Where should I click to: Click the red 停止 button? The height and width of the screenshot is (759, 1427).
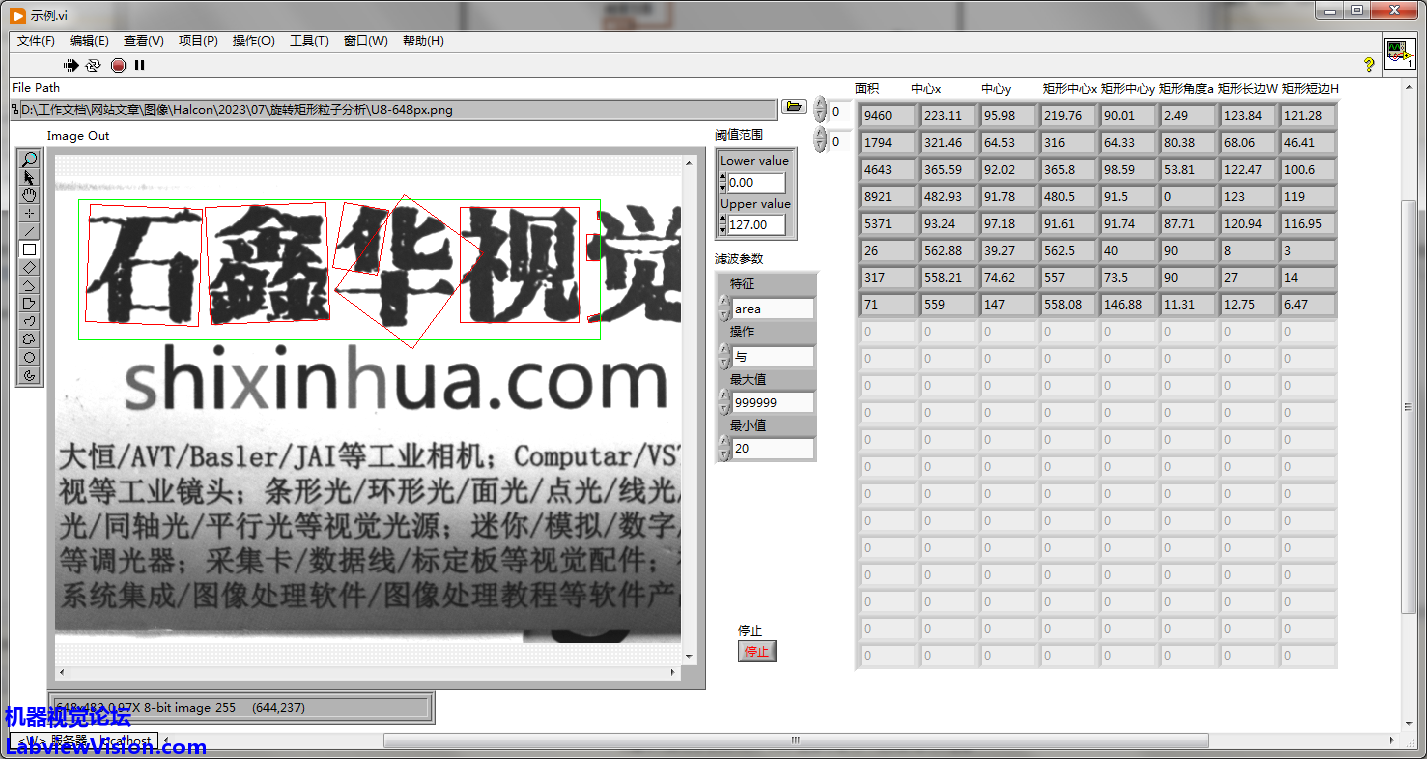click(757, 651)
